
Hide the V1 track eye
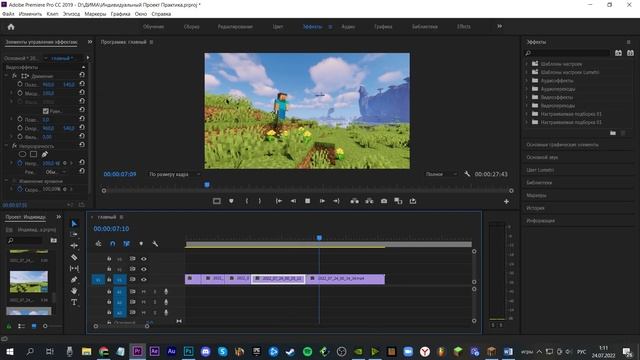point(144,280)
